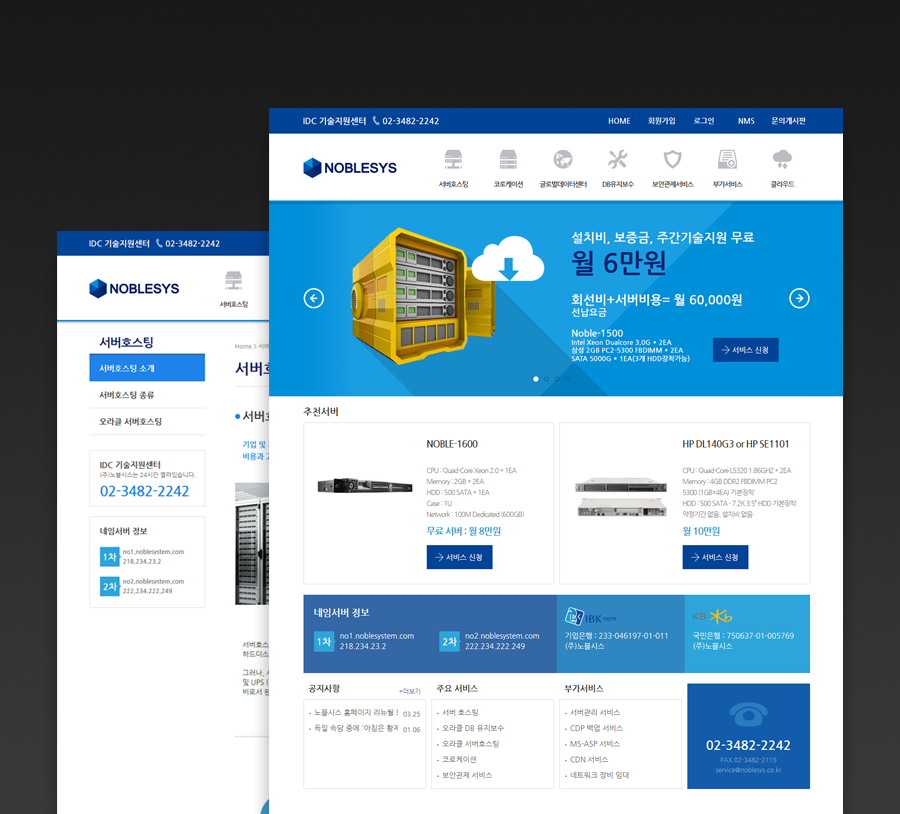The width and height of the screenshot is (900, 814).
Task: Click 서비스 신청 under HP DL140G3
Action: (715, 557)
